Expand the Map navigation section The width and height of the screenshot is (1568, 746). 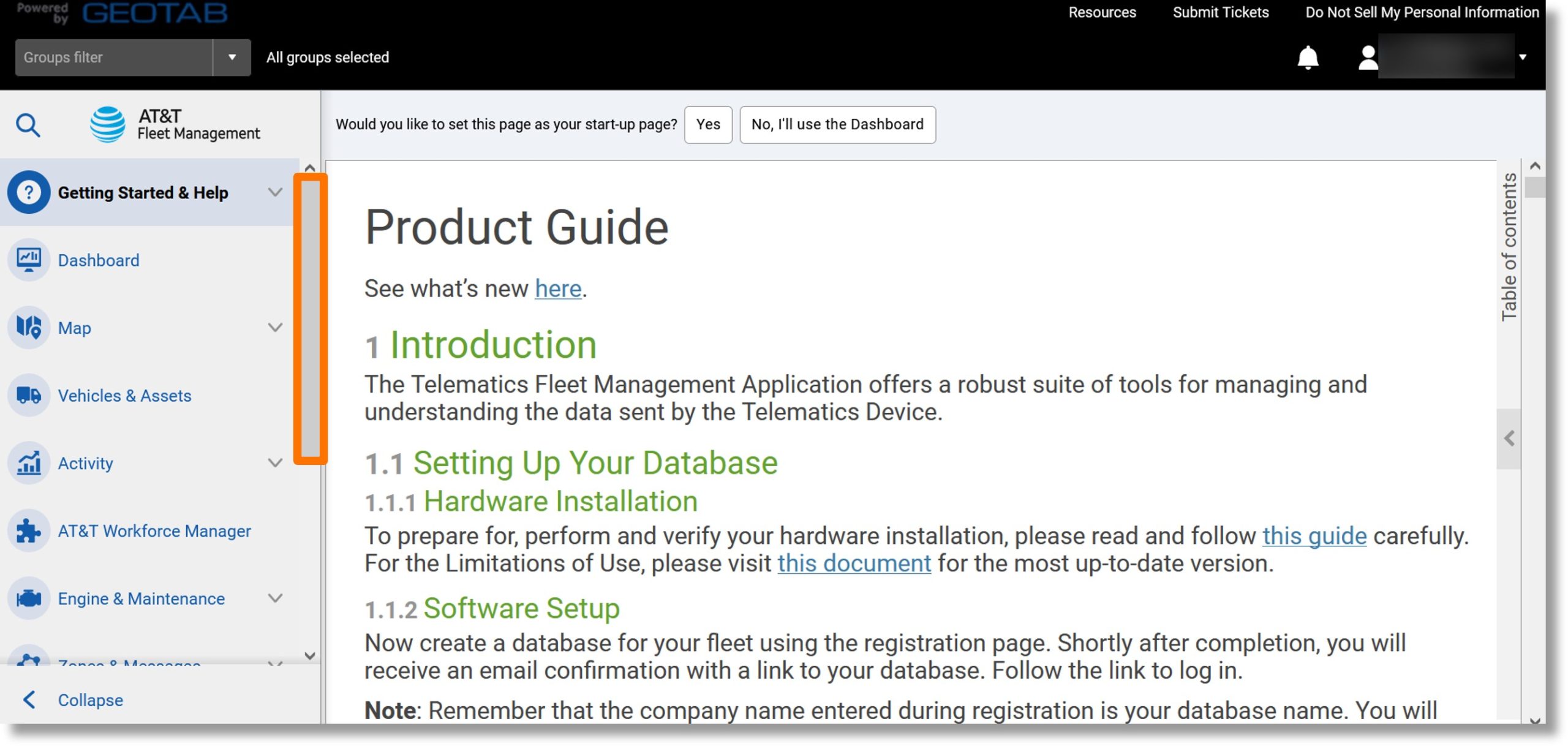pos(275,327)
